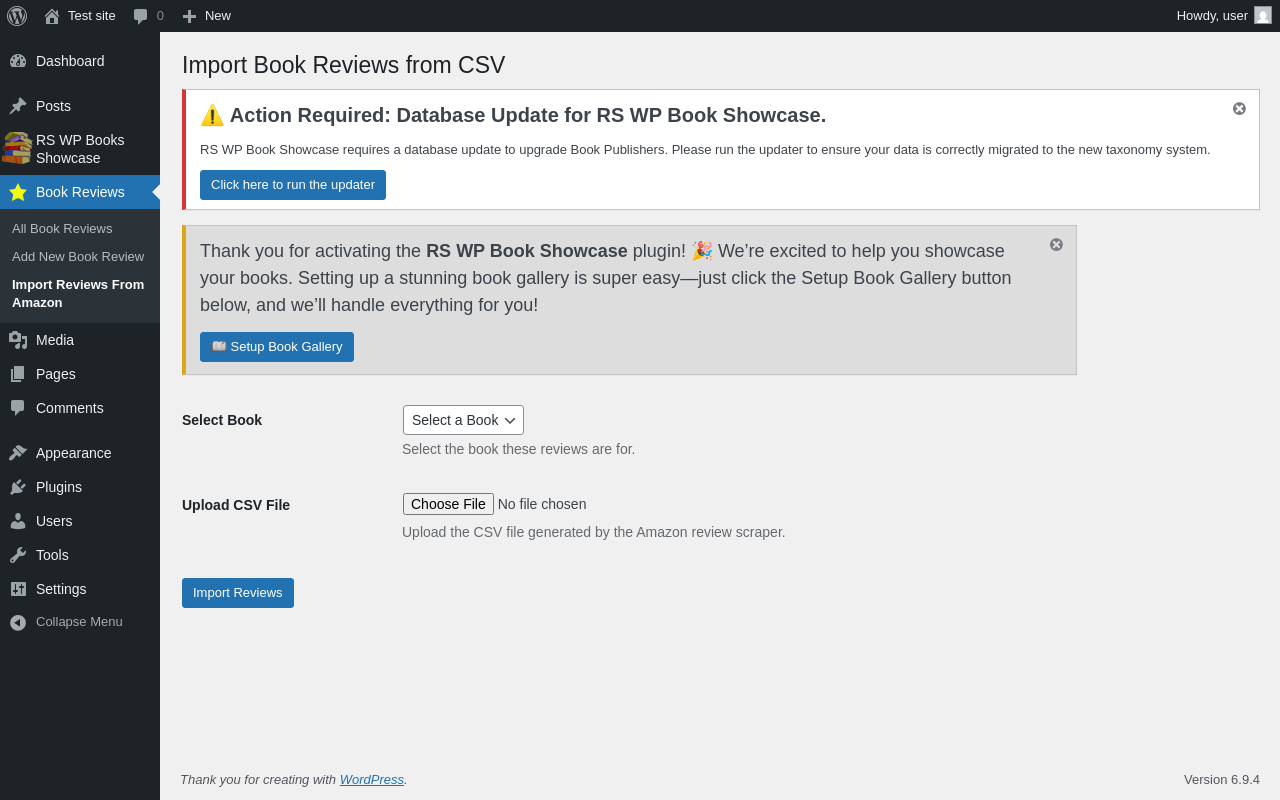The width and height of the screenshot is (1280, 800).
Task: Open Add New Book Review submenu item
Action: point(78,257)
